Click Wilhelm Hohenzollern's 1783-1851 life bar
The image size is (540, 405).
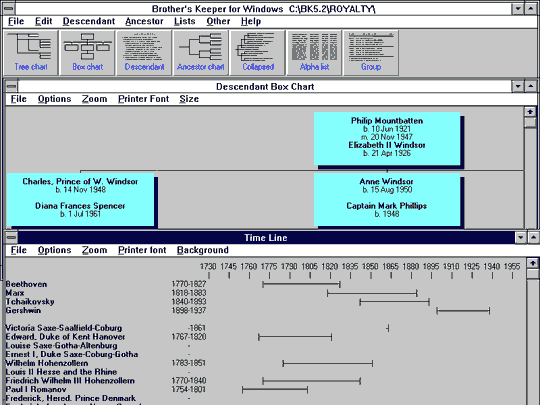328,363
